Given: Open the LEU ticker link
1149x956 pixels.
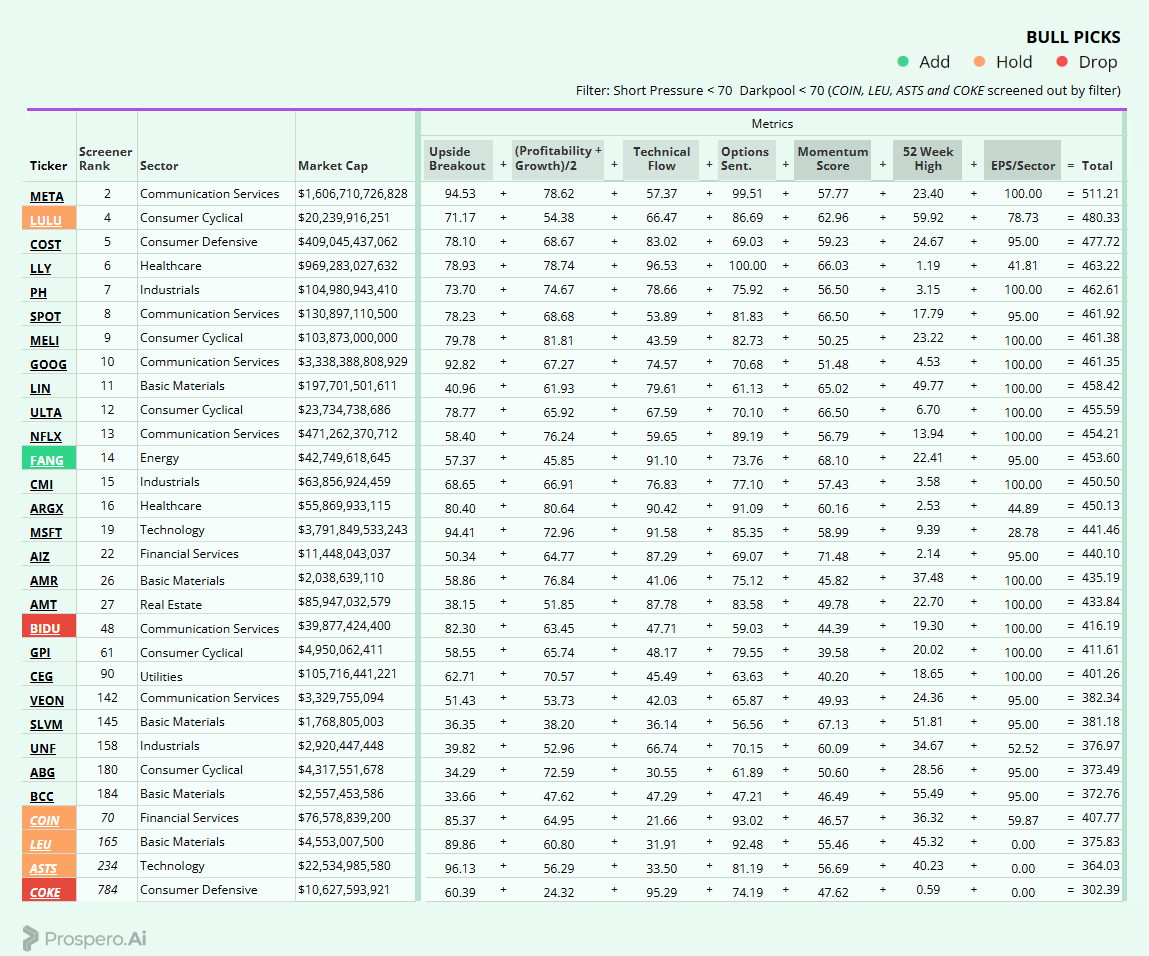Looking at the screenshot, I should point(41,845).
